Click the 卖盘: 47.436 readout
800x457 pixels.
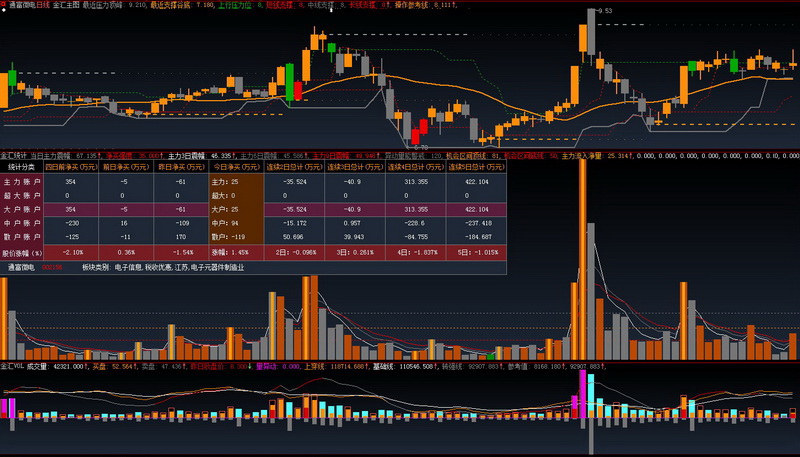(164, 366)
